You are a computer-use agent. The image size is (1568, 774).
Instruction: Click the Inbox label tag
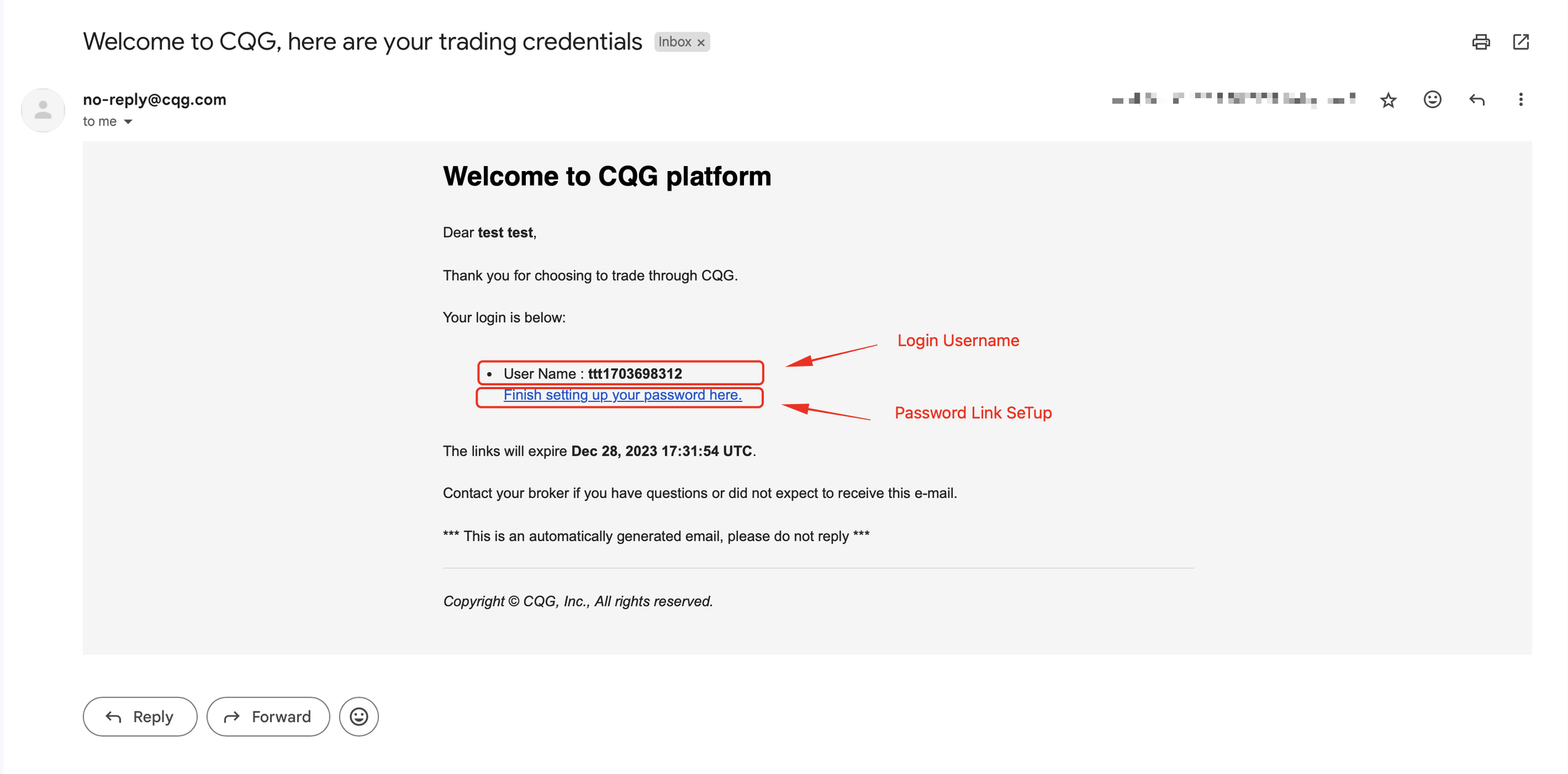[x=675, y=42]
